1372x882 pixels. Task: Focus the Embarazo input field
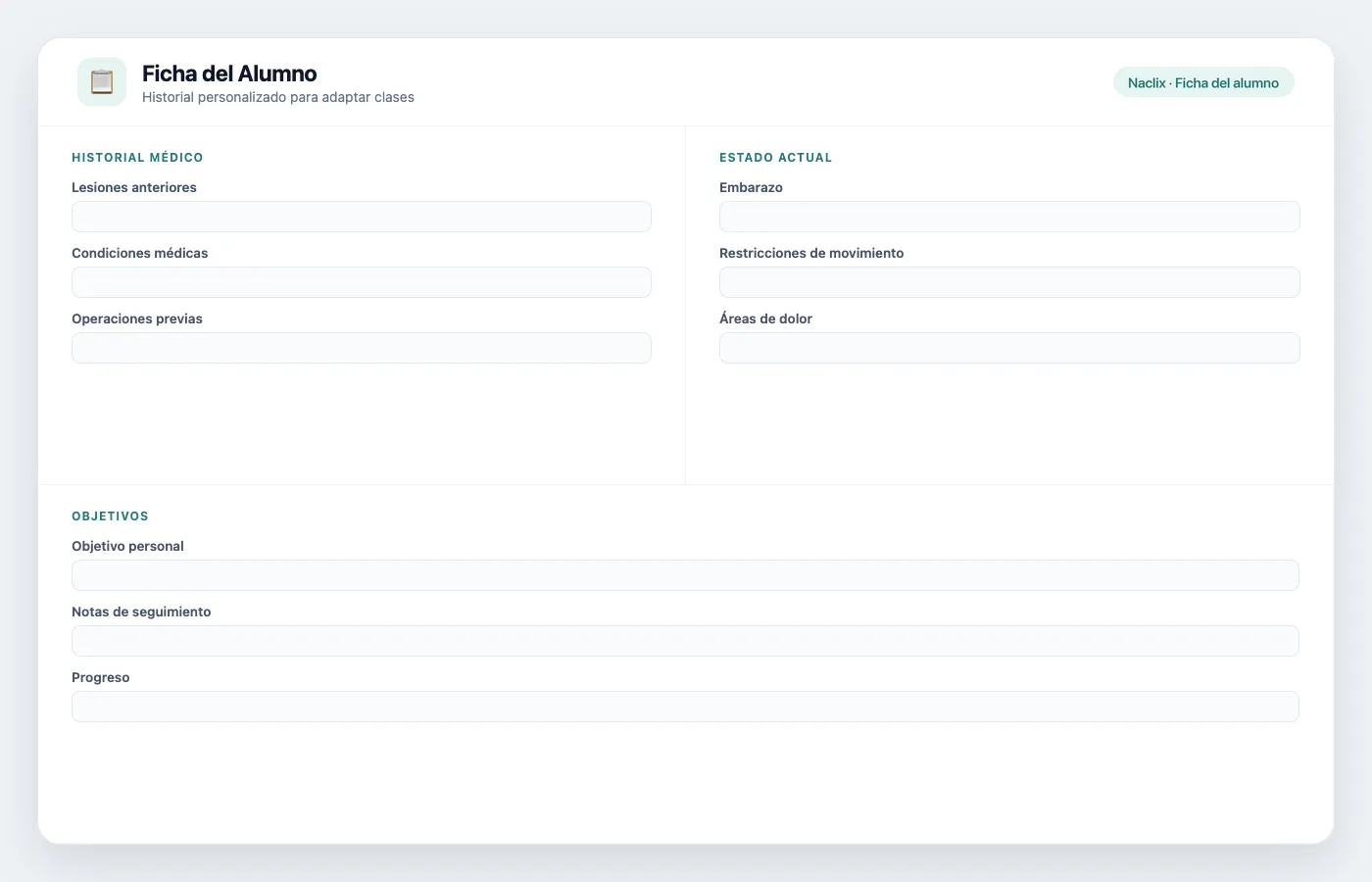(x=1009, y=217)
